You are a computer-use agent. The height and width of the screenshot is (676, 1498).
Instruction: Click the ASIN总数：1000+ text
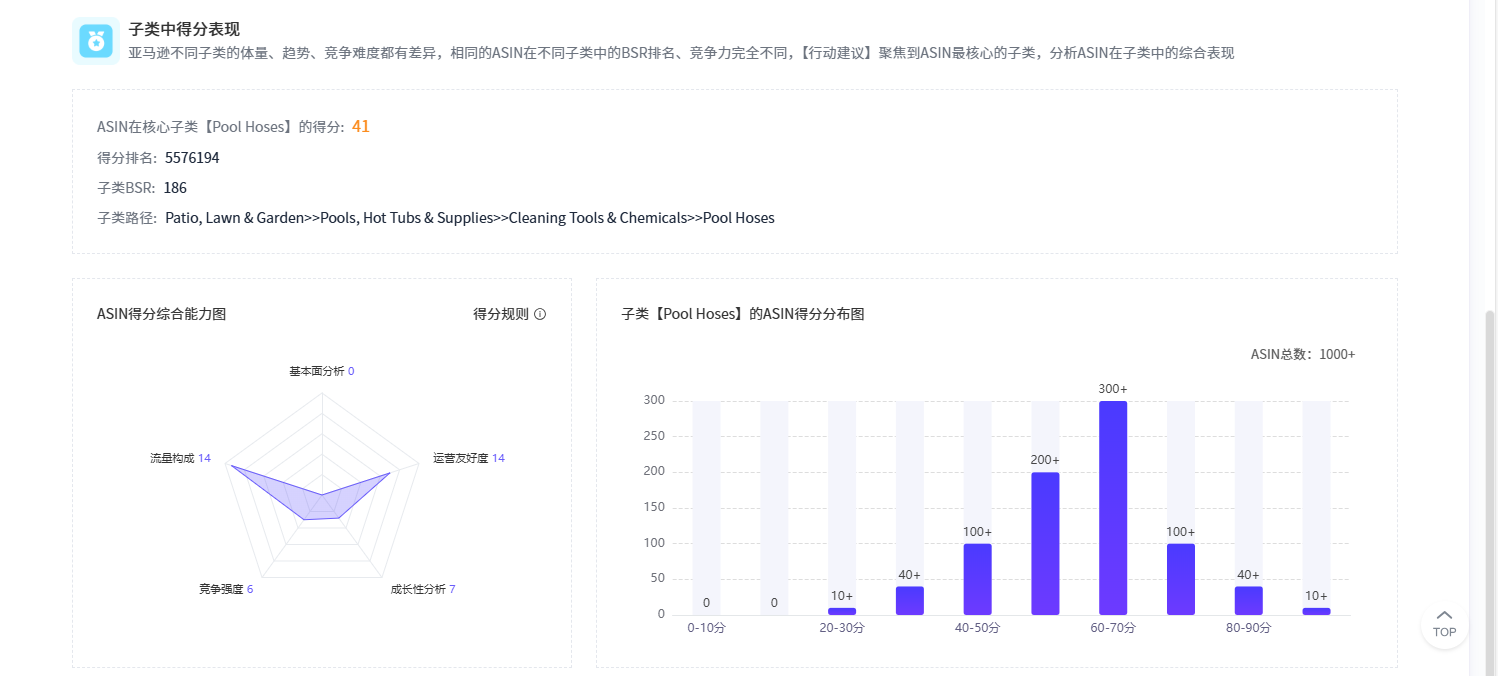point(1303,354)
